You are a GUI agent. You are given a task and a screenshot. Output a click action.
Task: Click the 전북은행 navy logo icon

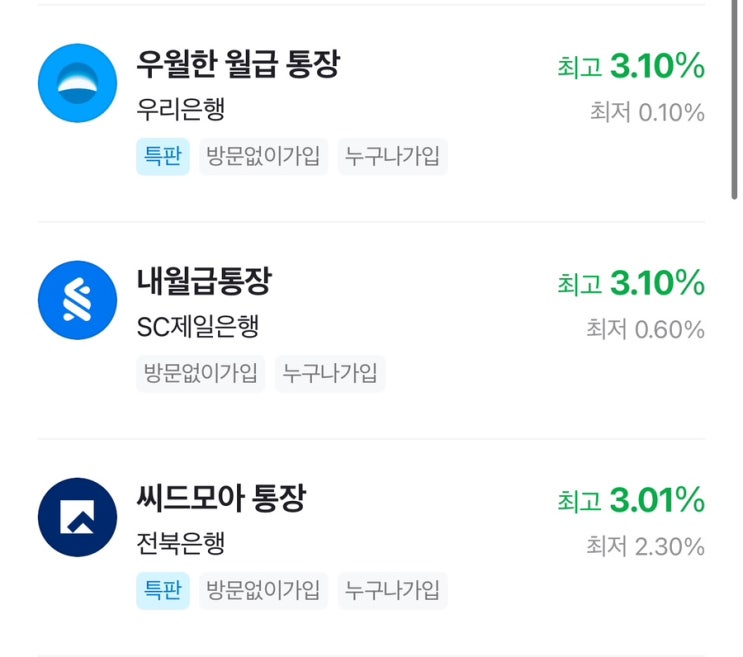[77, 517]
